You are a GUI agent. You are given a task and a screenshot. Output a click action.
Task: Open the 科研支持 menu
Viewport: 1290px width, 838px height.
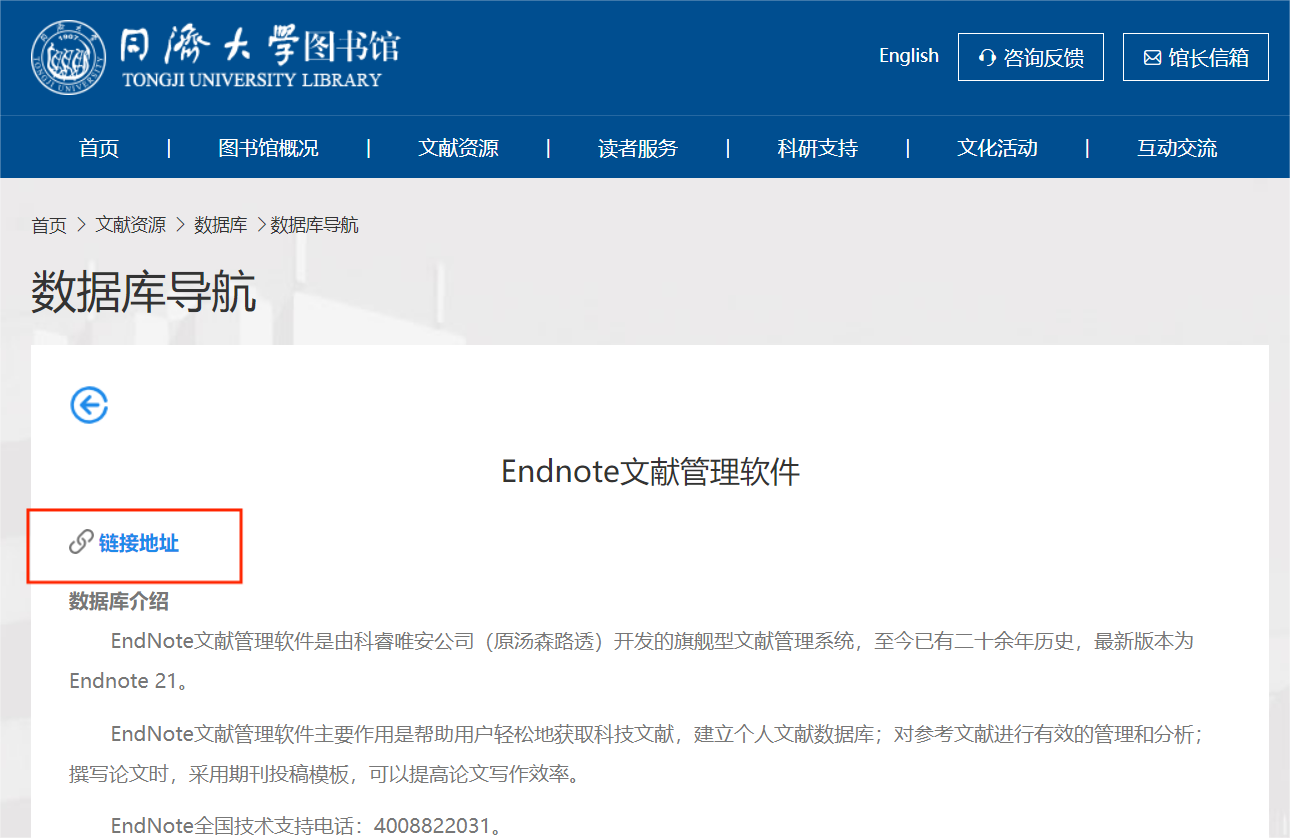click(x=818, y=148)
